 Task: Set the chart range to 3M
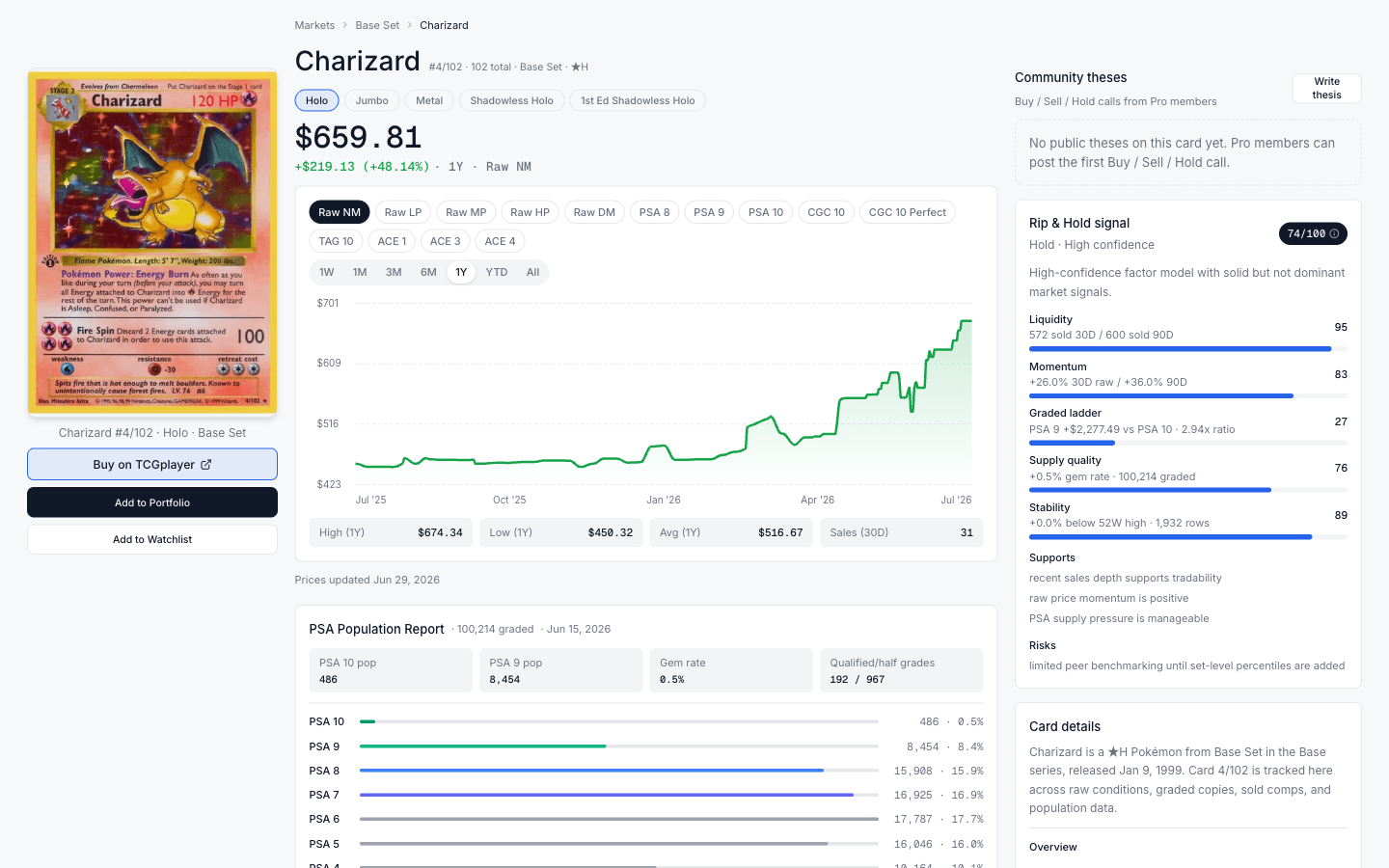(394, 272)
